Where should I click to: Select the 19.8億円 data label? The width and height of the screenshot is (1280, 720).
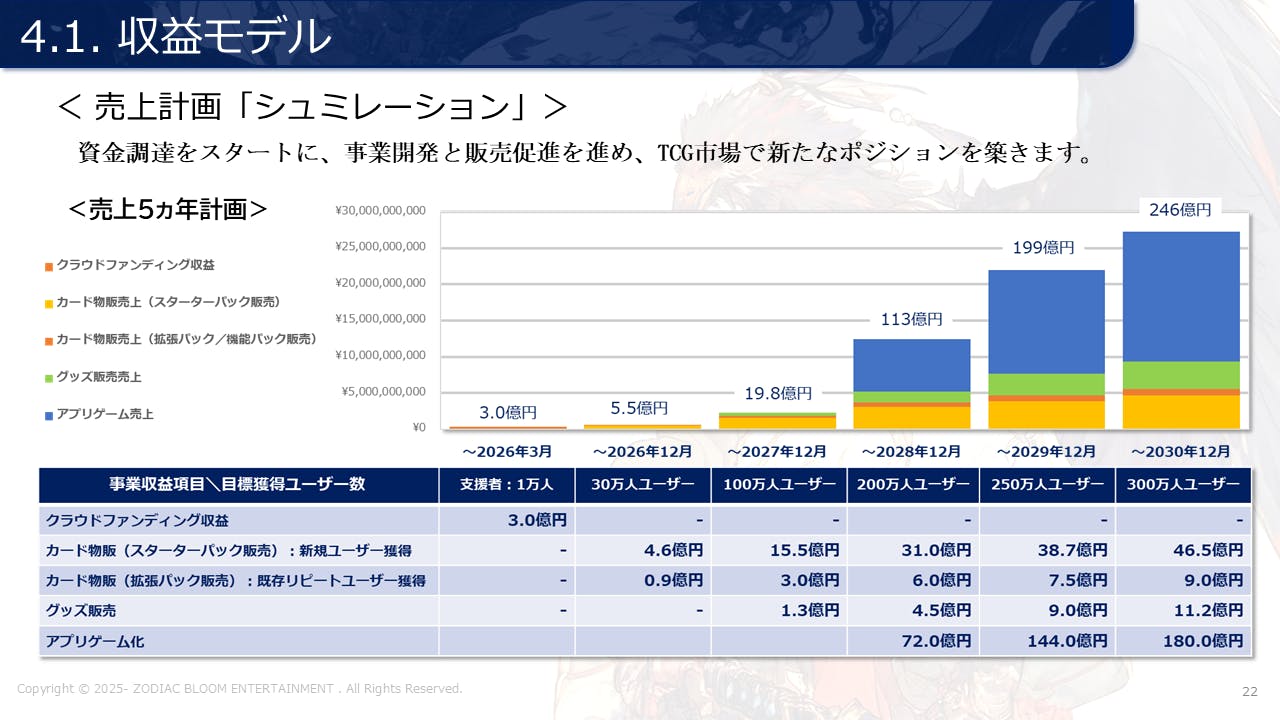point(780,394)
